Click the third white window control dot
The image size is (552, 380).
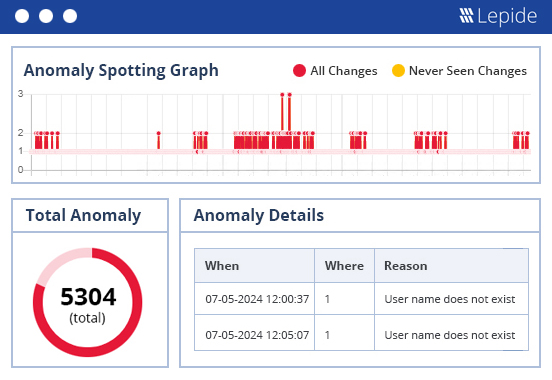coord(70,16)
